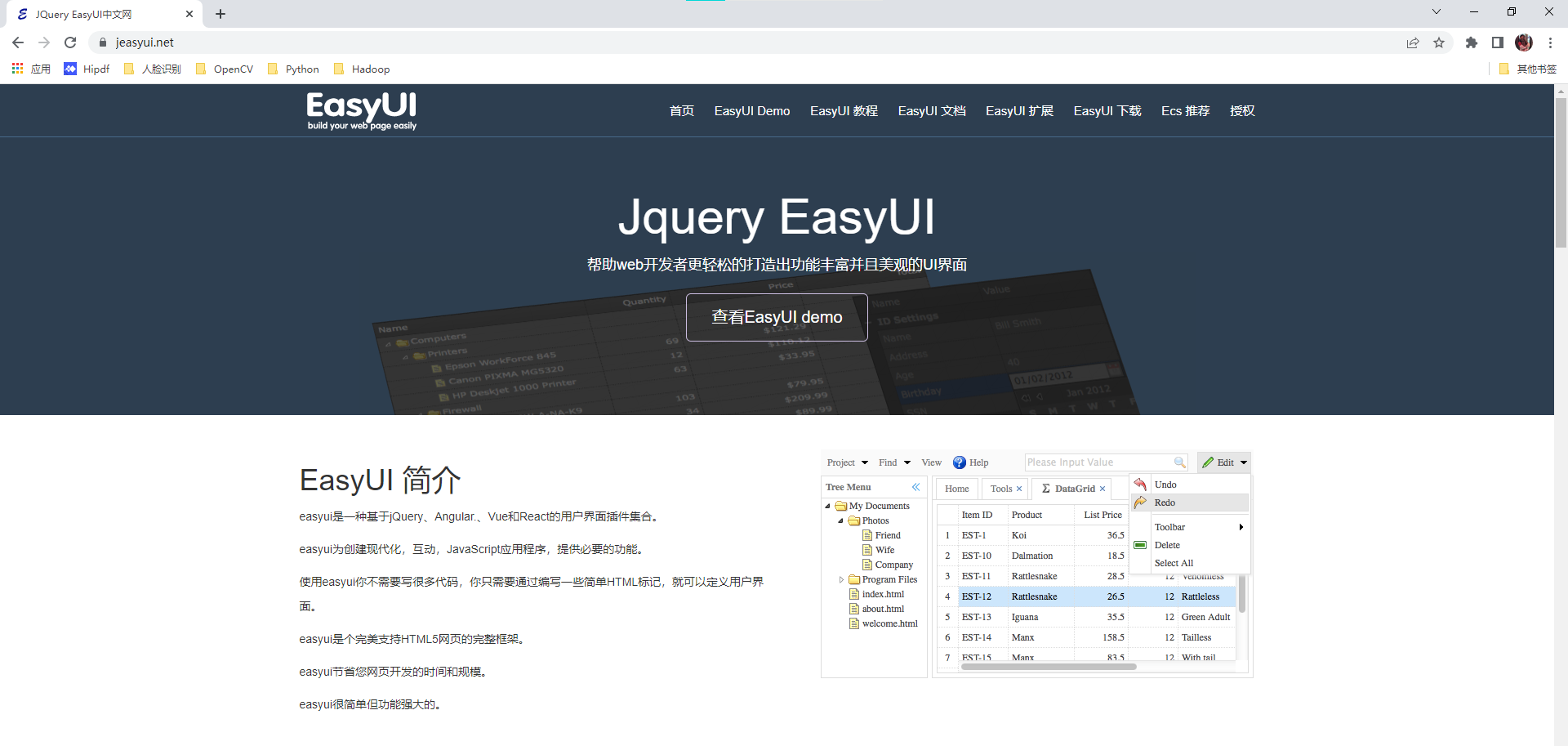Image resolution: width=1568 pixels, height=746 pixels.
Task: Open the 其他书签 folder
Action: (1528, 69)
